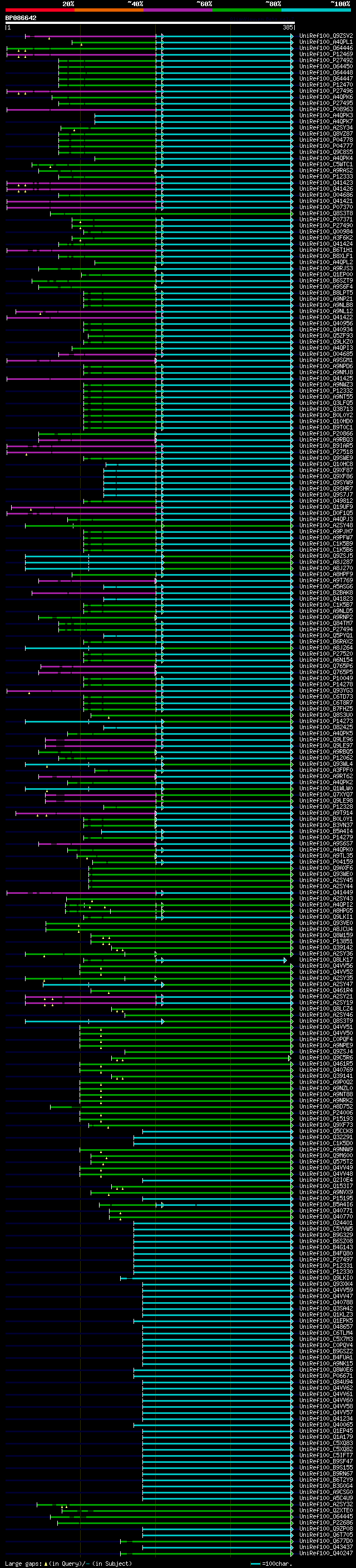Screen dimensions: 356x1568
Task: Select hit UniRef100_P24006
Action: pyautogui.click(x=326, y=1112)
